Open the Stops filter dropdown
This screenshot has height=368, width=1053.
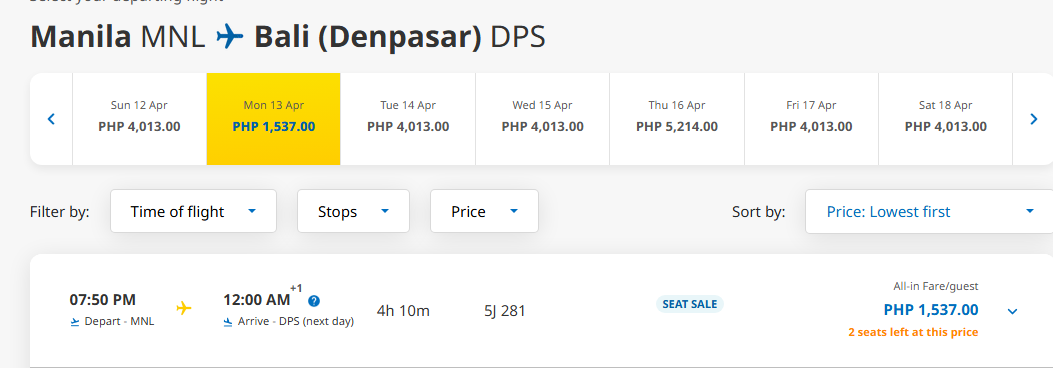pos(353,212)
